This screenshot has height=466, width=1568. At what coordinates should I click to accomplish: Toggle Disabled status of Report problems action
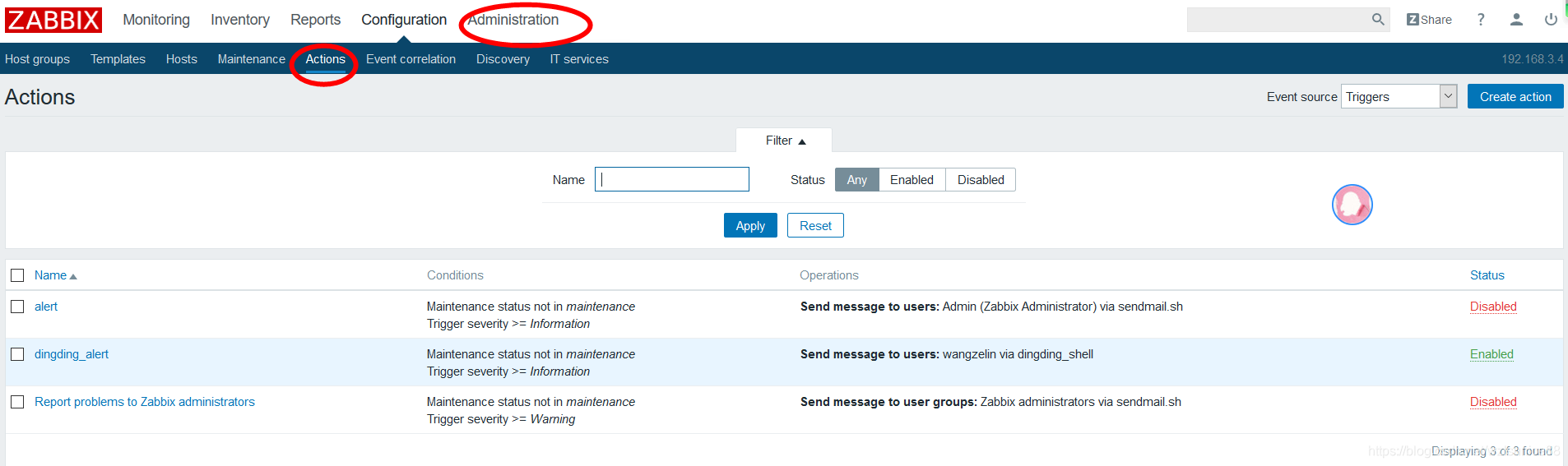coord(1493,402)
